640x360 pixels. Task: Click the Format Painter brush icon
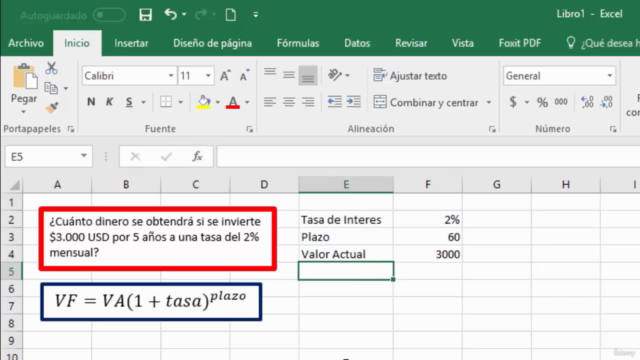coord(52,107)
